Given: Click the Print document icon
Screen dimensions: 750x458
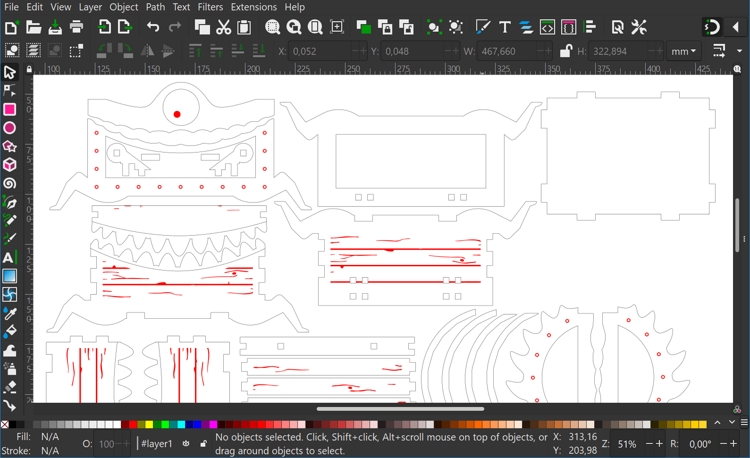Looking at the screenshot, I should point(77,28).
